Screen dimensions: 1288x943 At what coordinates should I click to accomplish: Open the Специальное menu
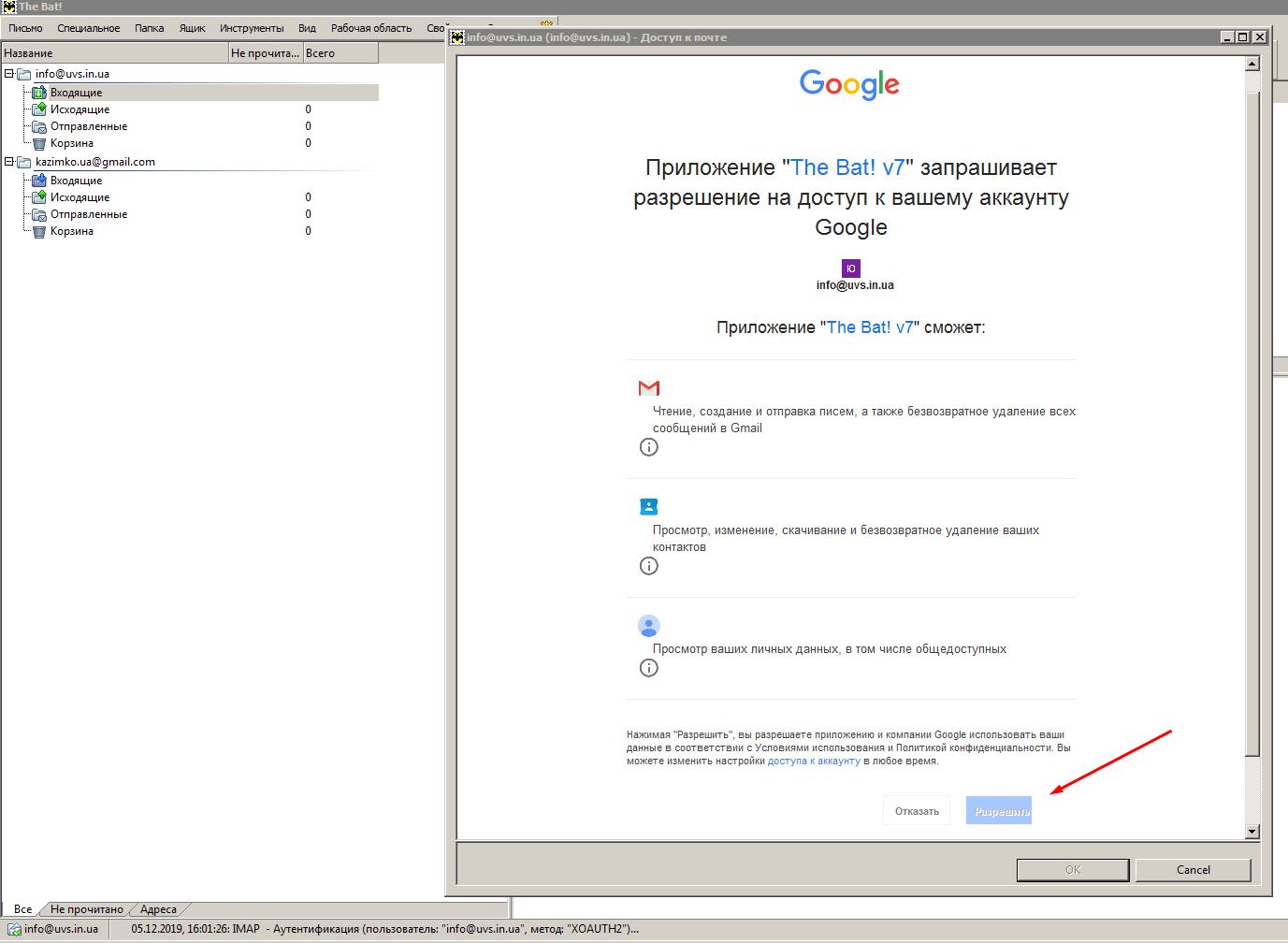click(89, 28)
